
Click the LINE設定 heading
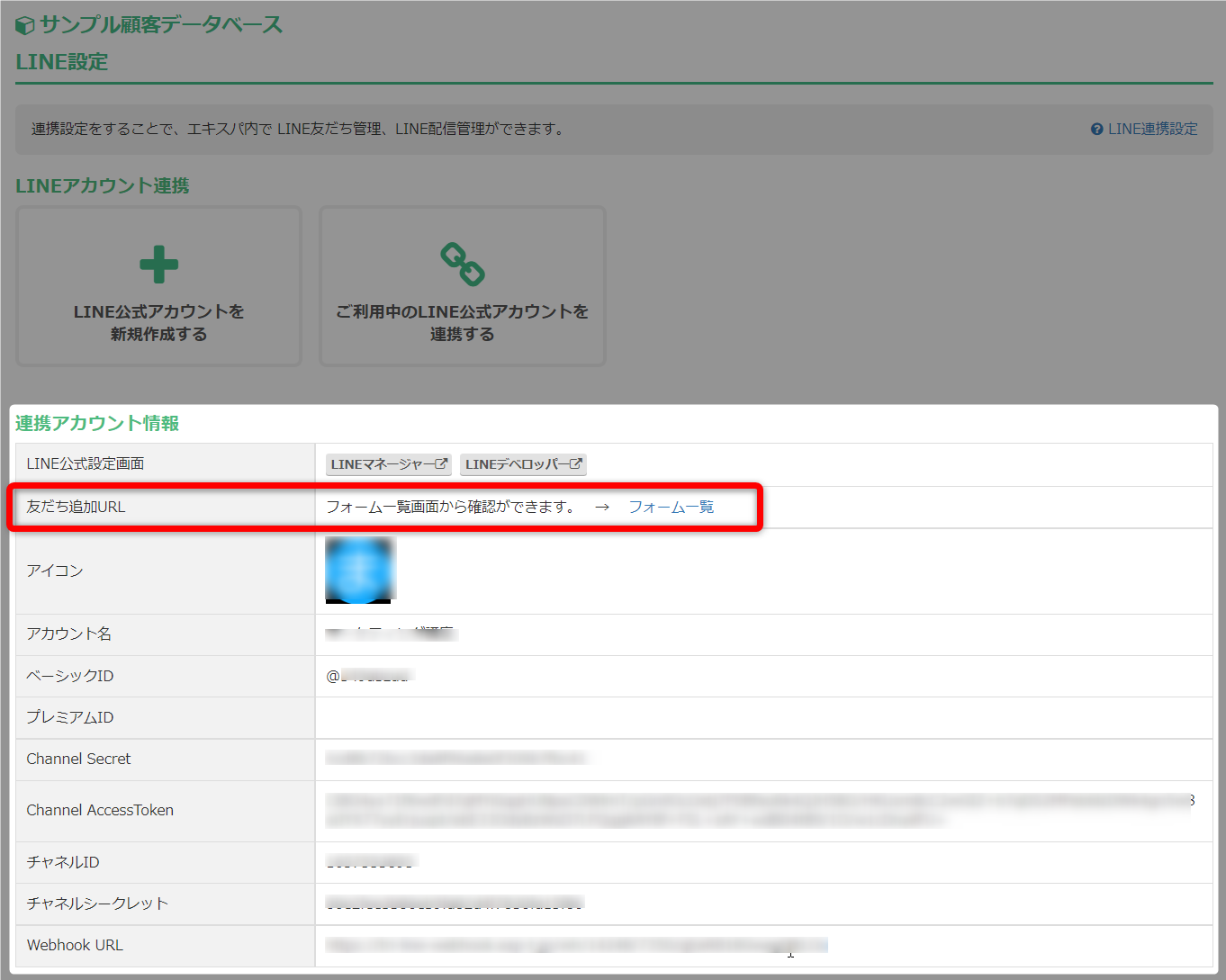(x=62, y=62)
